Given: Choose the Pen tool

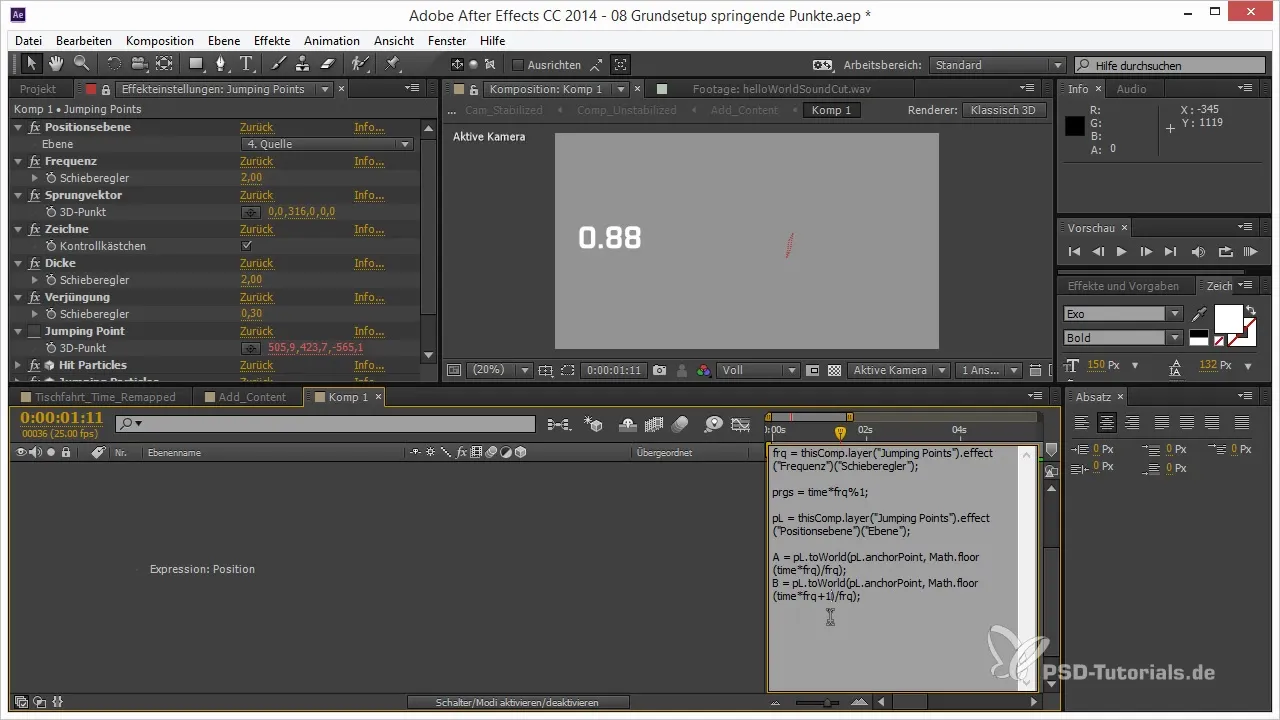Looking at the screenshot, I should [x=221, y=64].
